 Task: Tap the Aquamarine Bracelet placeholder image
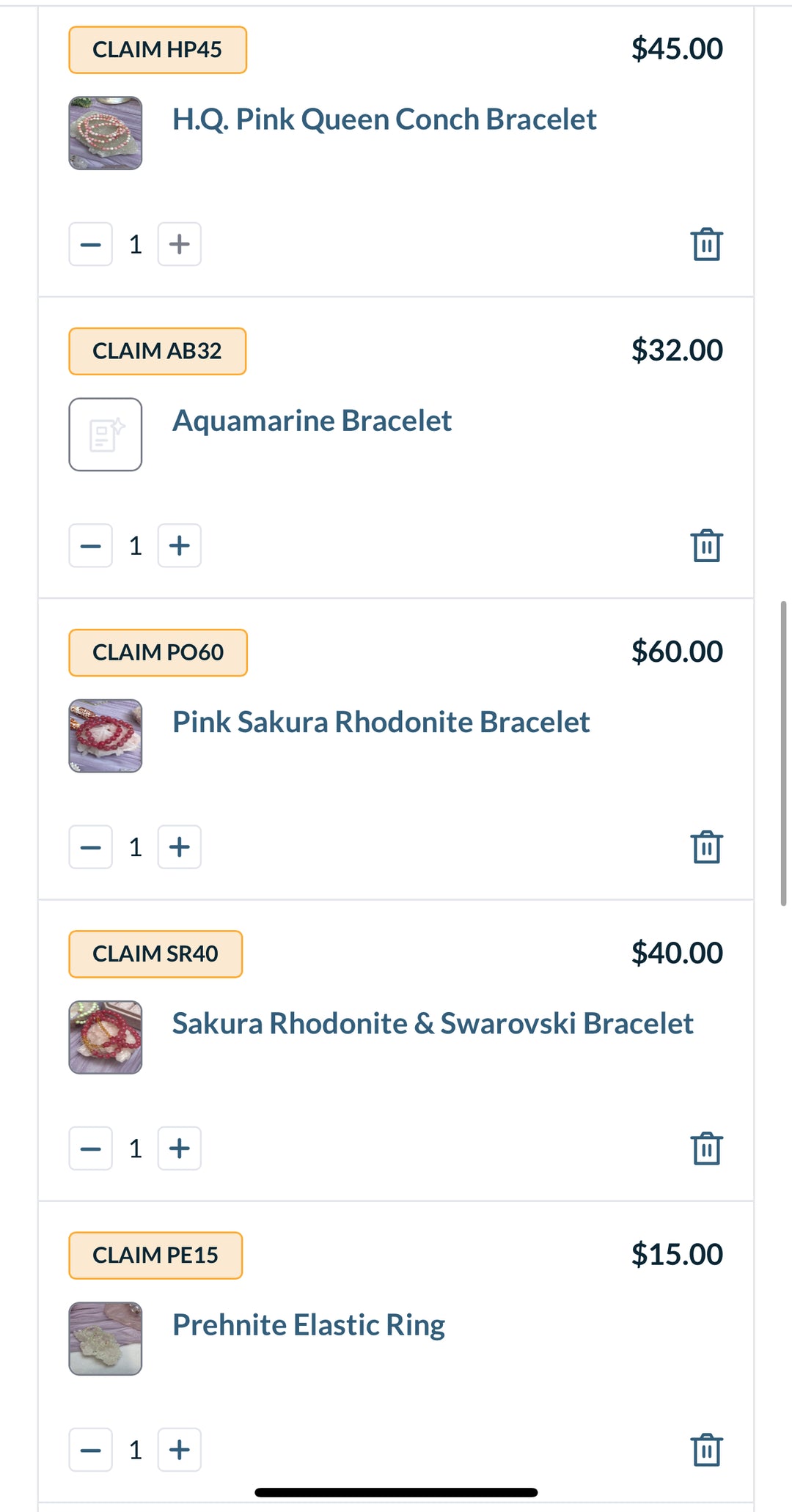tap(106, 435)
